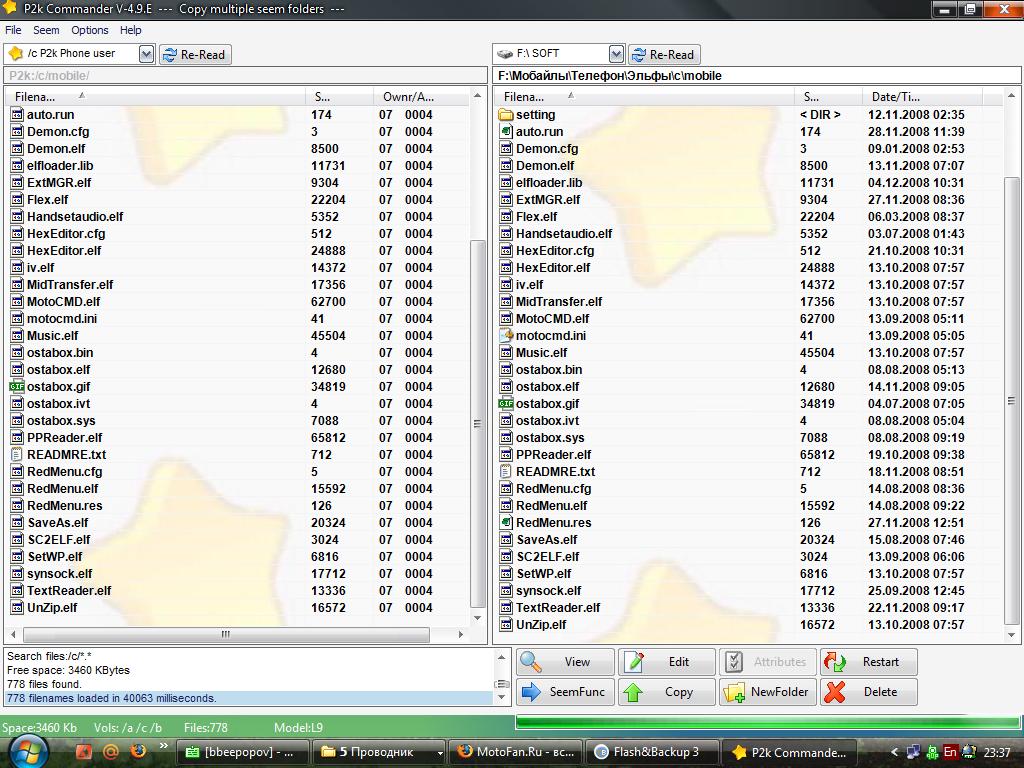
Task: Select the MotoCMD.elf icon in the phone panel
Action: pos(17,302)
